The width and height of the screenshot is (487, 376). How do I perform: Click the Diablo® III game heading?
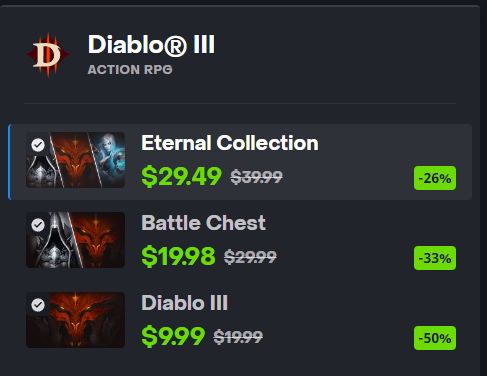(151, 45)
